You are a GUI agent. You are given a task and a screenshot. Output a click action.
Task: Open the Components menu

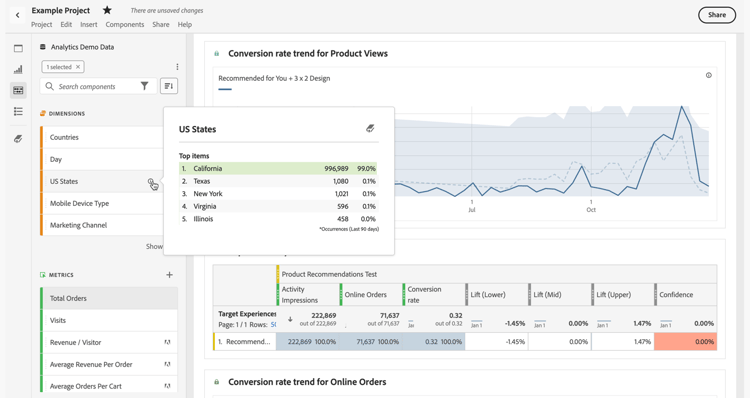(125, 24)
